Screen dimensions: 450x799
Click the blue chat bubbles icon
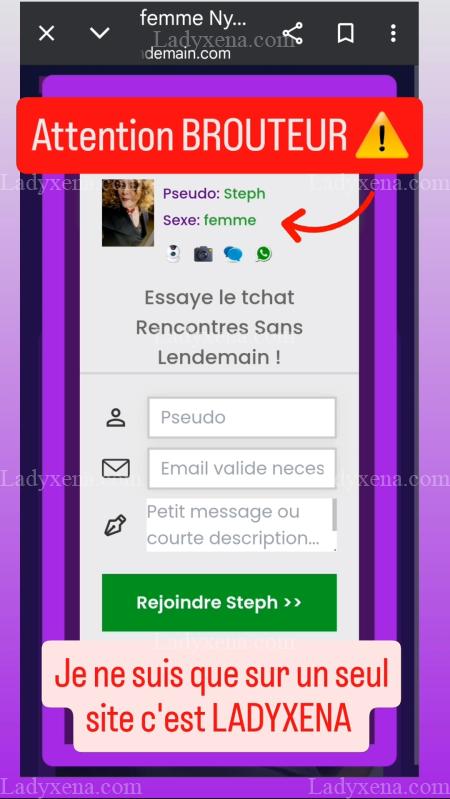(233, 254)
